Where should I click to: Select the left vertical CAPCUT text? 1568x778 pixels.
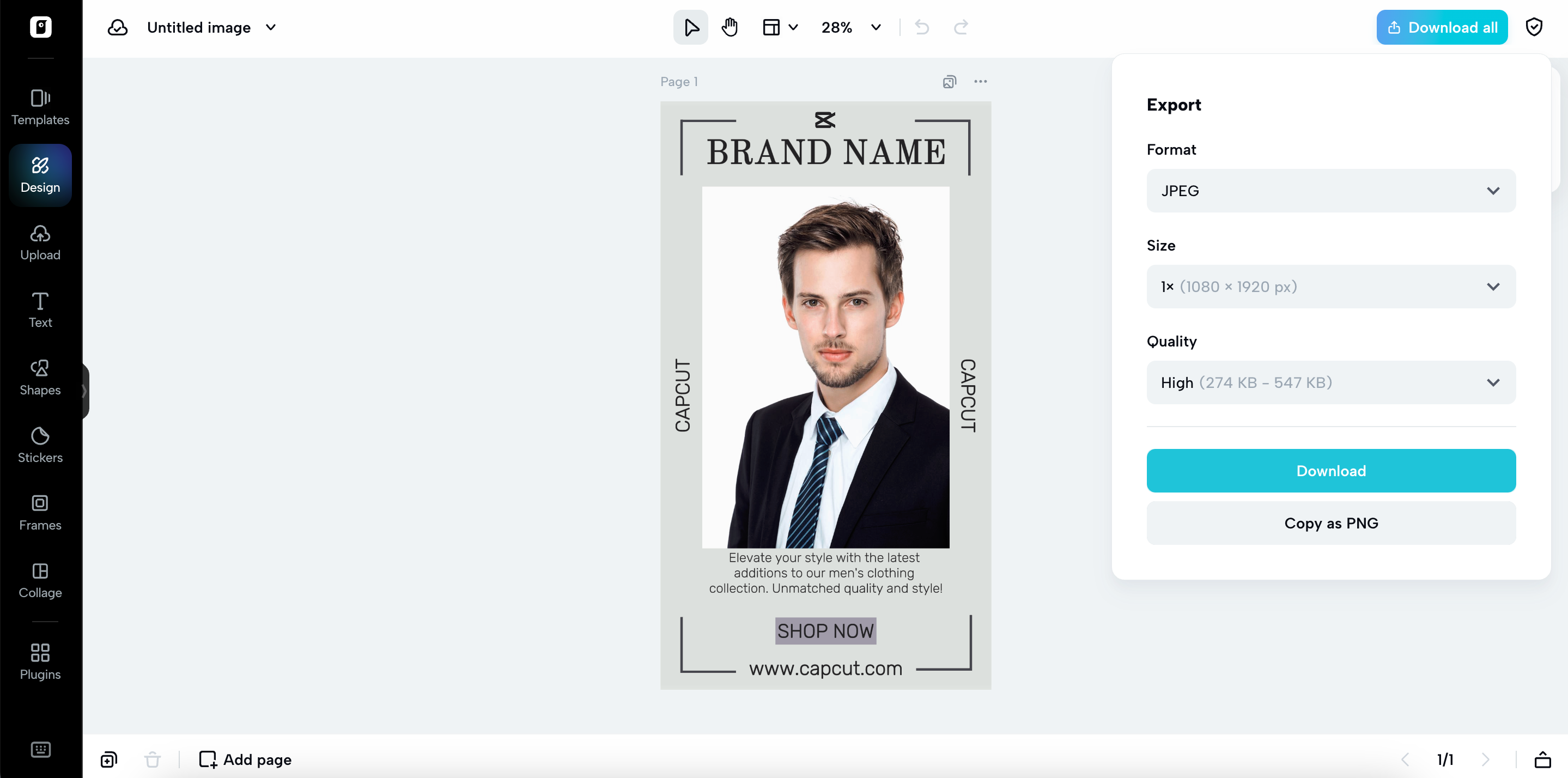pos(682,396)
